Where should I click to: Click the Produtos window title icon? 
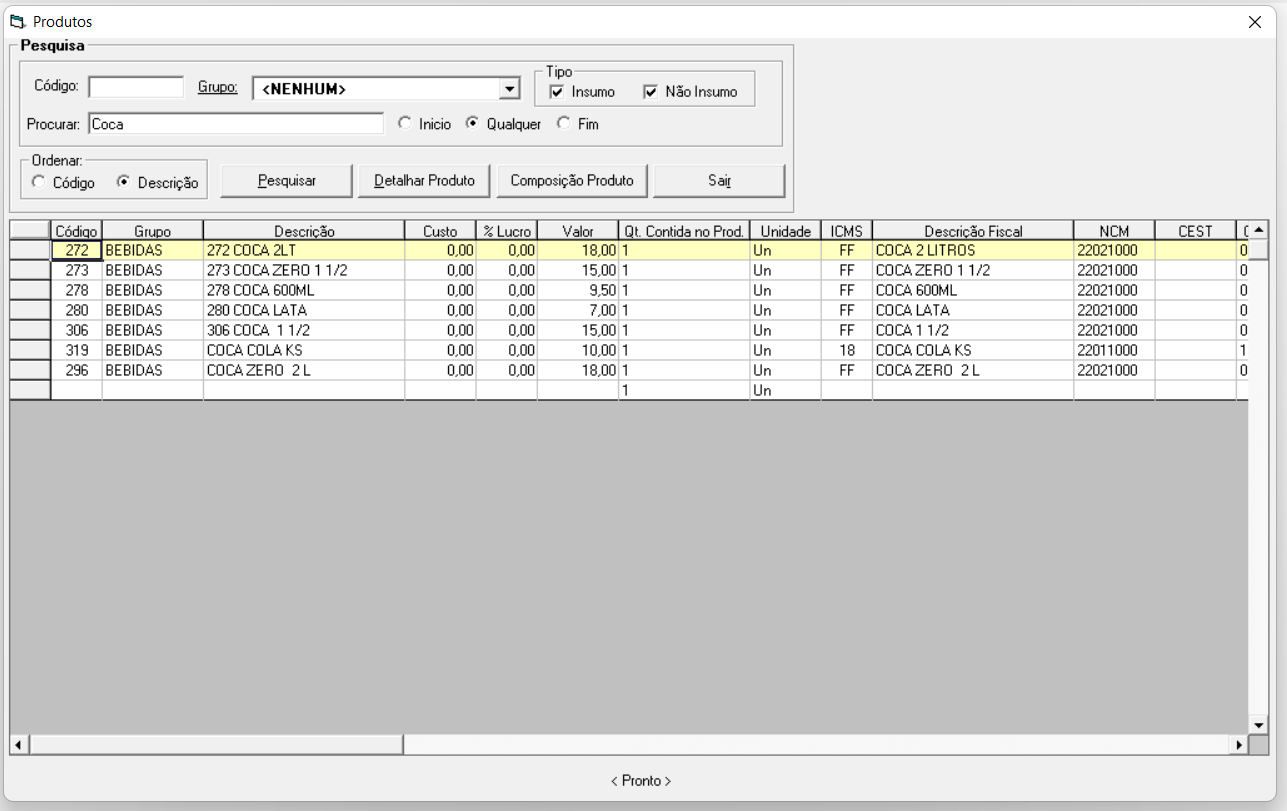[x=16, y=21]
